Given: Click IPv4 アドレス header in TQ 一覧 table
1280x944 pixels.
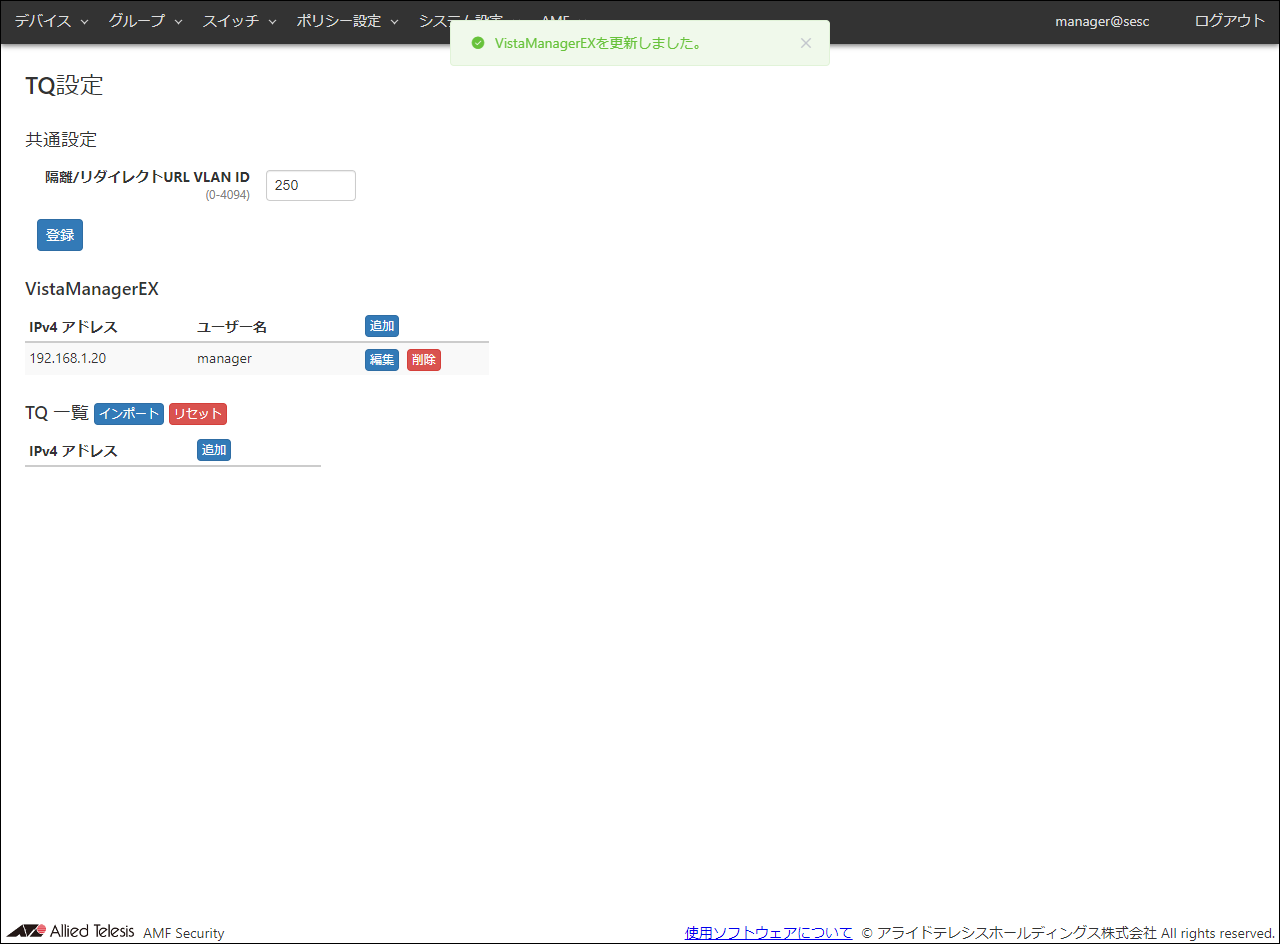Looking at the screenshot, I should tap(73, 451).
